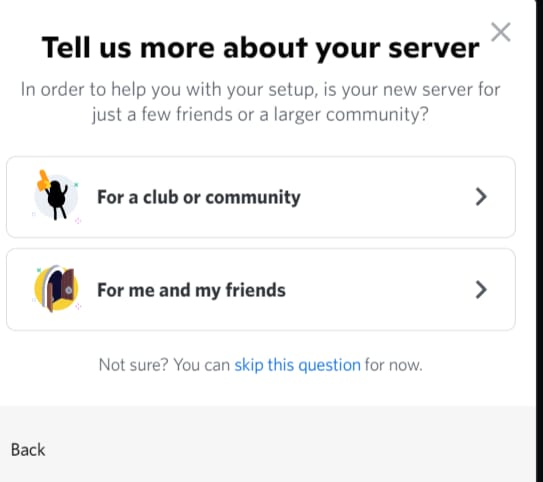Click the setup description paragraph text
The image size is (543, 482).
[x=260, y=102]
